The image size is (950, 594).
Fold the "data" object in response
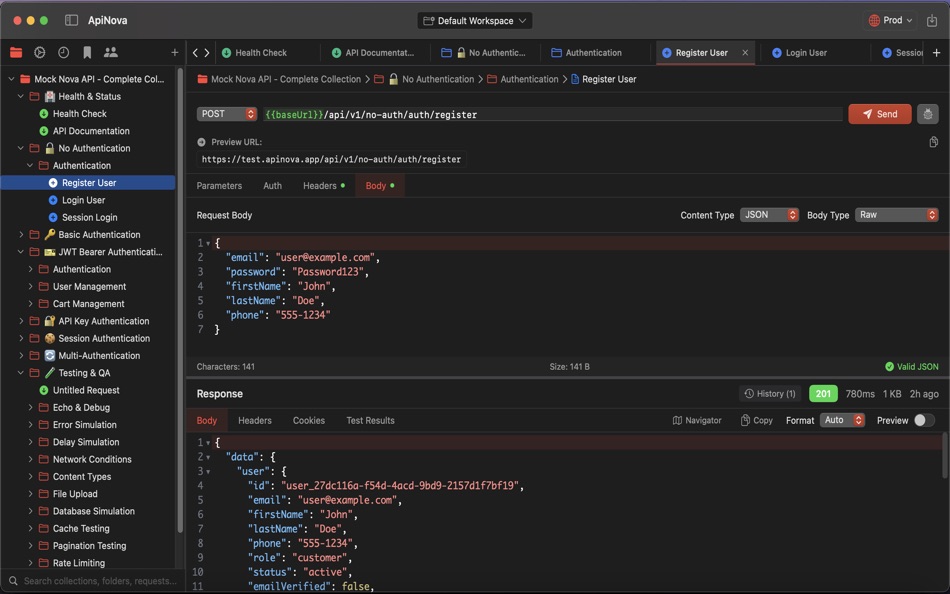208,457
